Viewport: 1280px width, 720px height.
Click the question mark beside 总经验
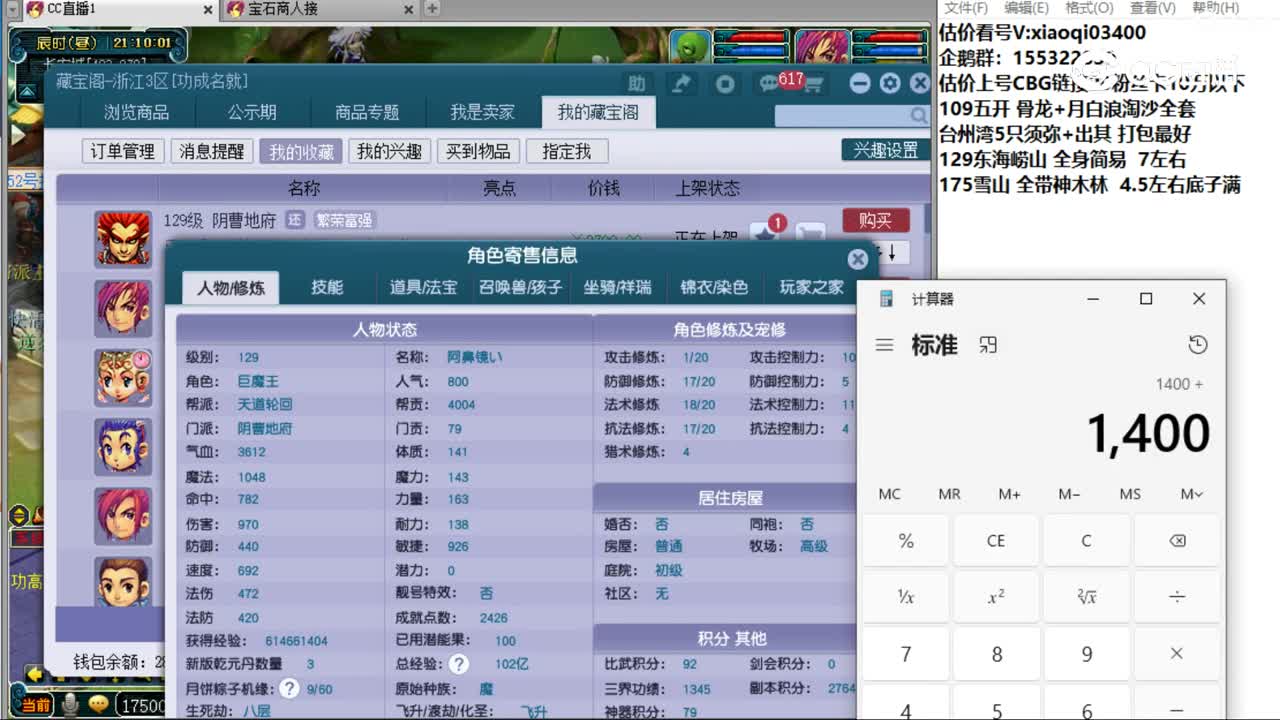pyautogui.click(x=458, y=664)
